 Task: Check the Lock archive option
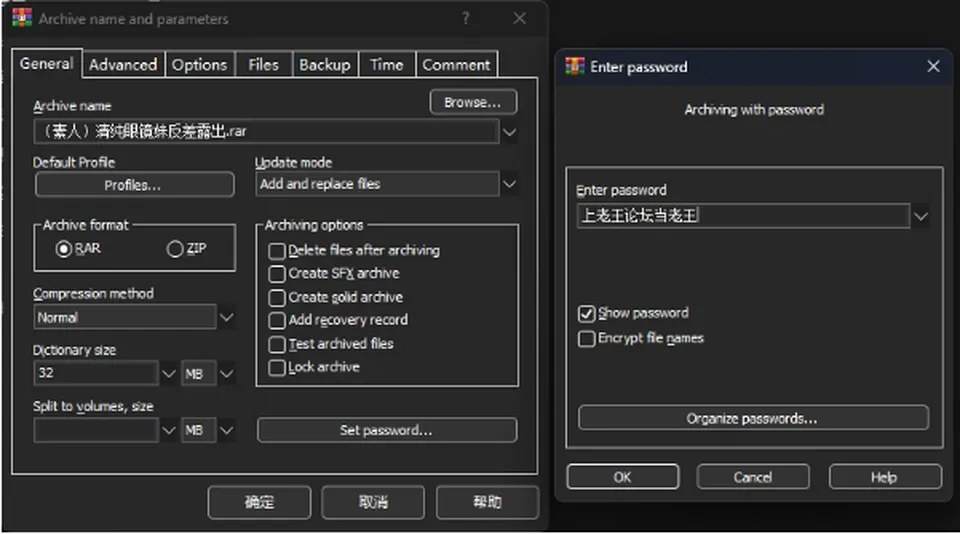[x=277, y=367]
